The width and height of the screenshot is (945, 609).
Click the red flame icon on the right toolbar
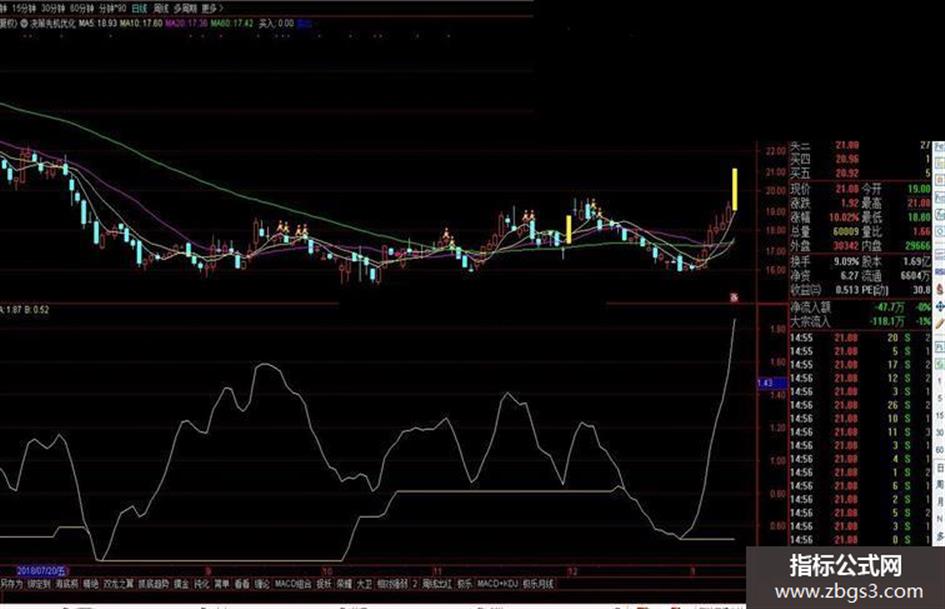pyautogui.click(x=940, y=289)
